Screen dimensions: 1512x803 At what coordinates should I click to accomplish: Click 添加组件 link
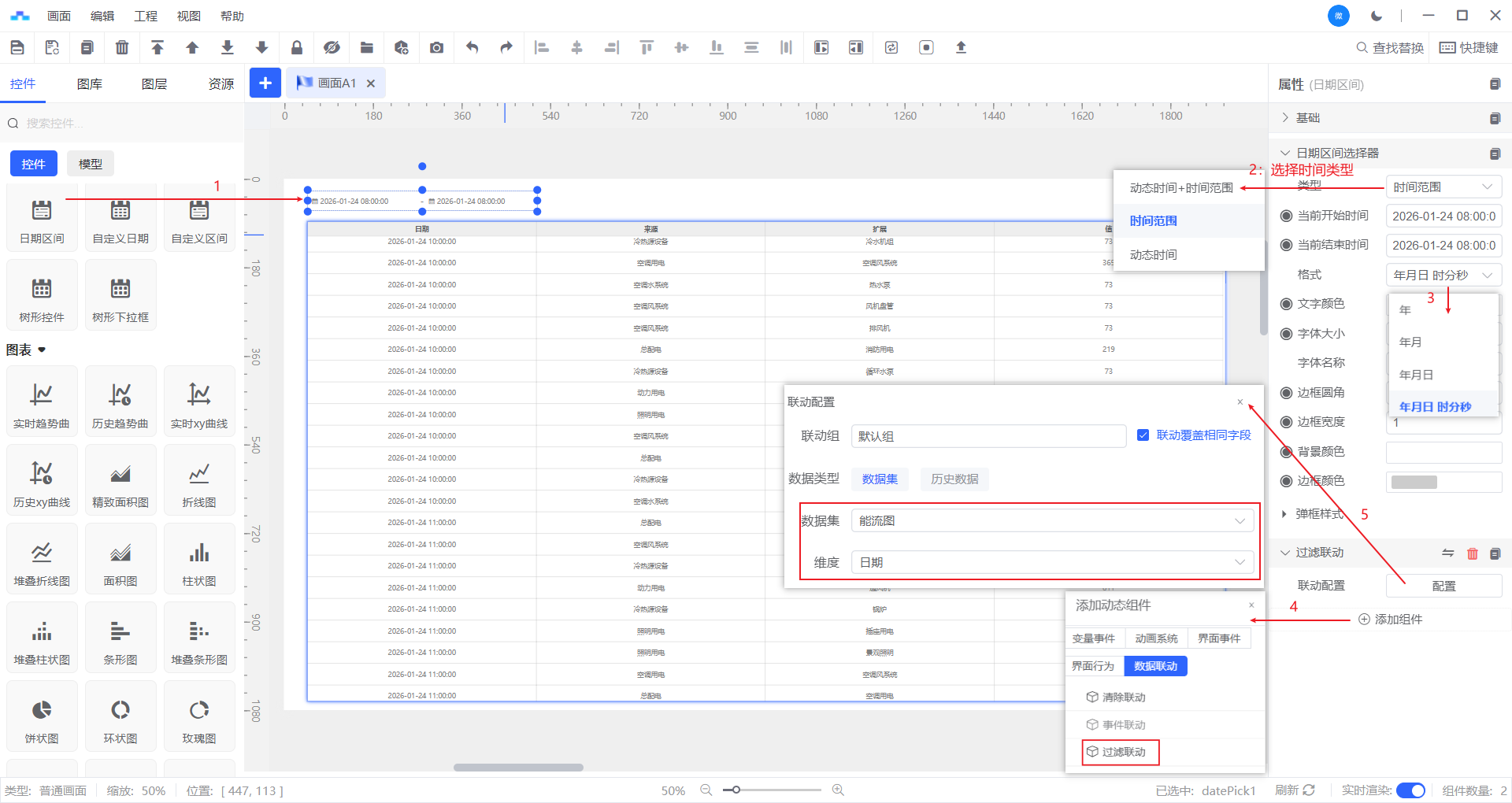click(1391, 620)
